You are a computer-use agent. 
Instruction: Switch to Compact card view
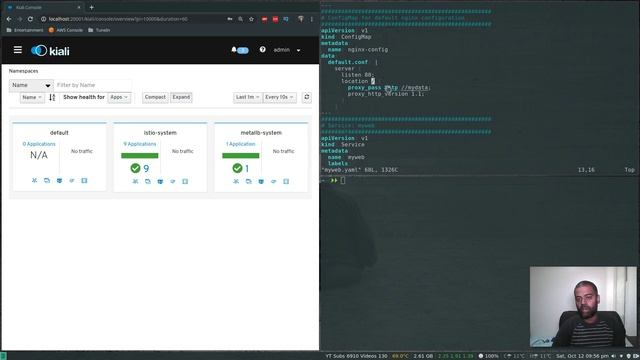[155, 97]
